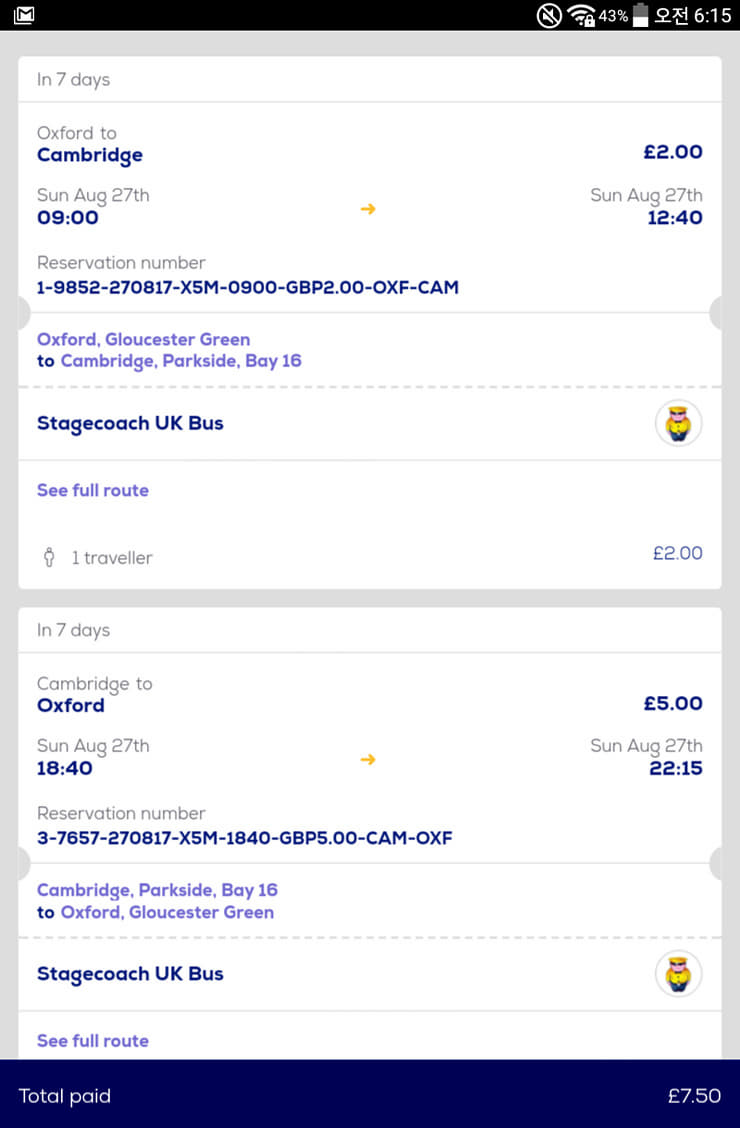
Task: Tap the Stagecoach mascot icon in Oxford-Cambridge ticket
Action: point(678,423)
